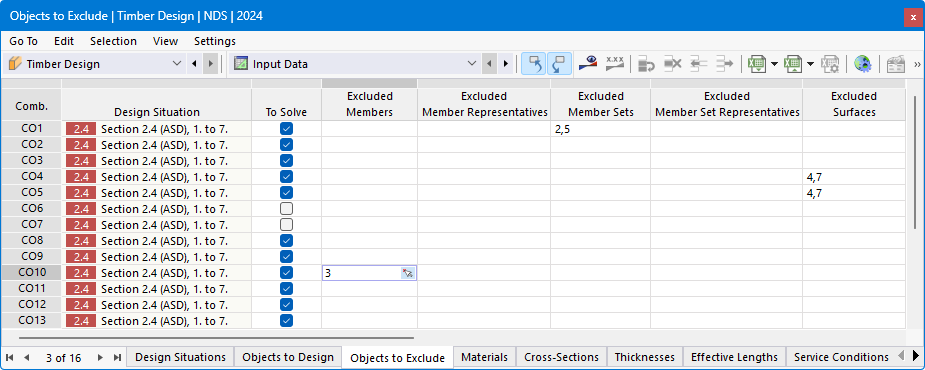Screen dimensions: 925x370
Task: Open the Input Data dropdown
Action: pos(472,64)
